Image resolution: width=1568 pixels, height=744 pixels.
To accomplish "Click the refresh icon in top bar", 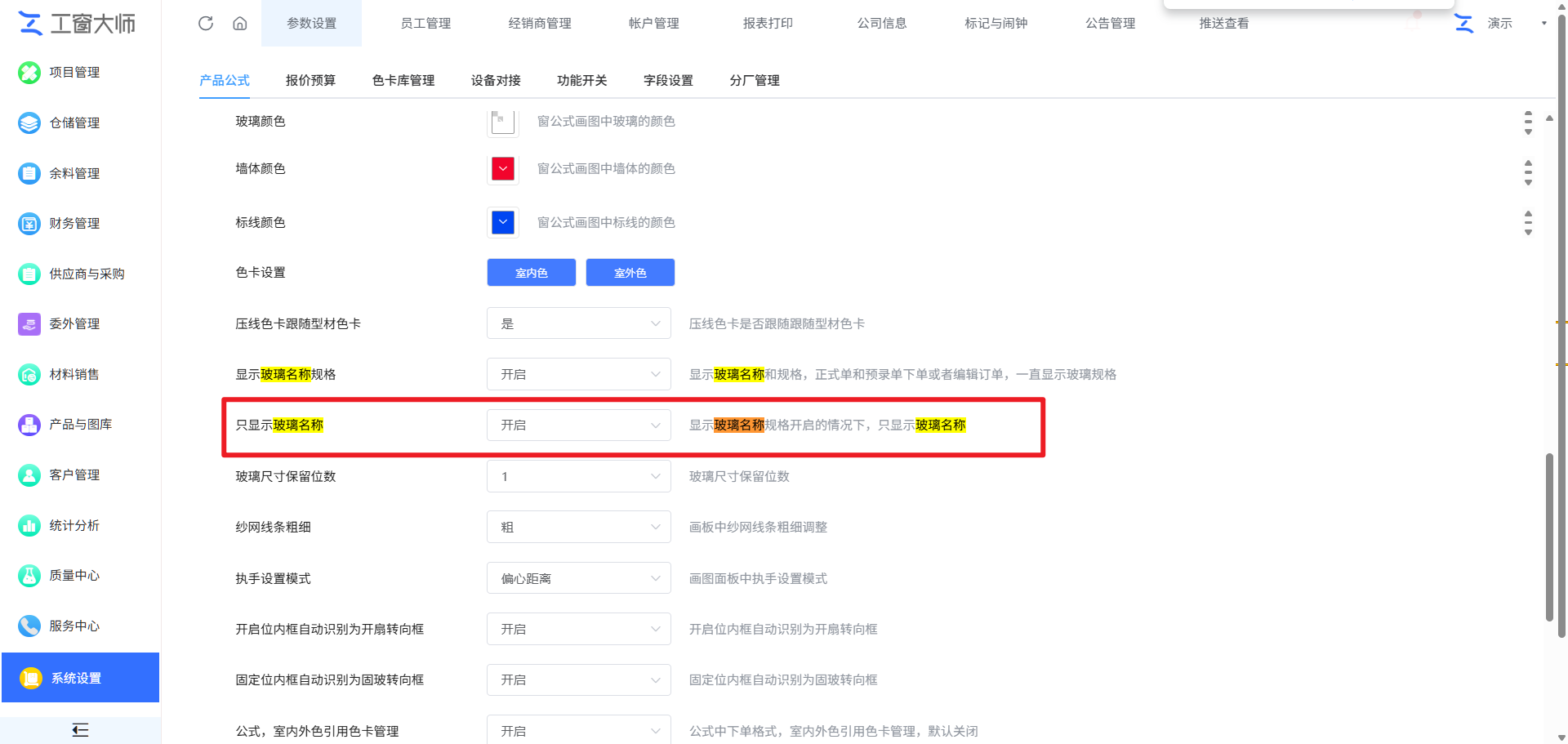I will [206, 23].
